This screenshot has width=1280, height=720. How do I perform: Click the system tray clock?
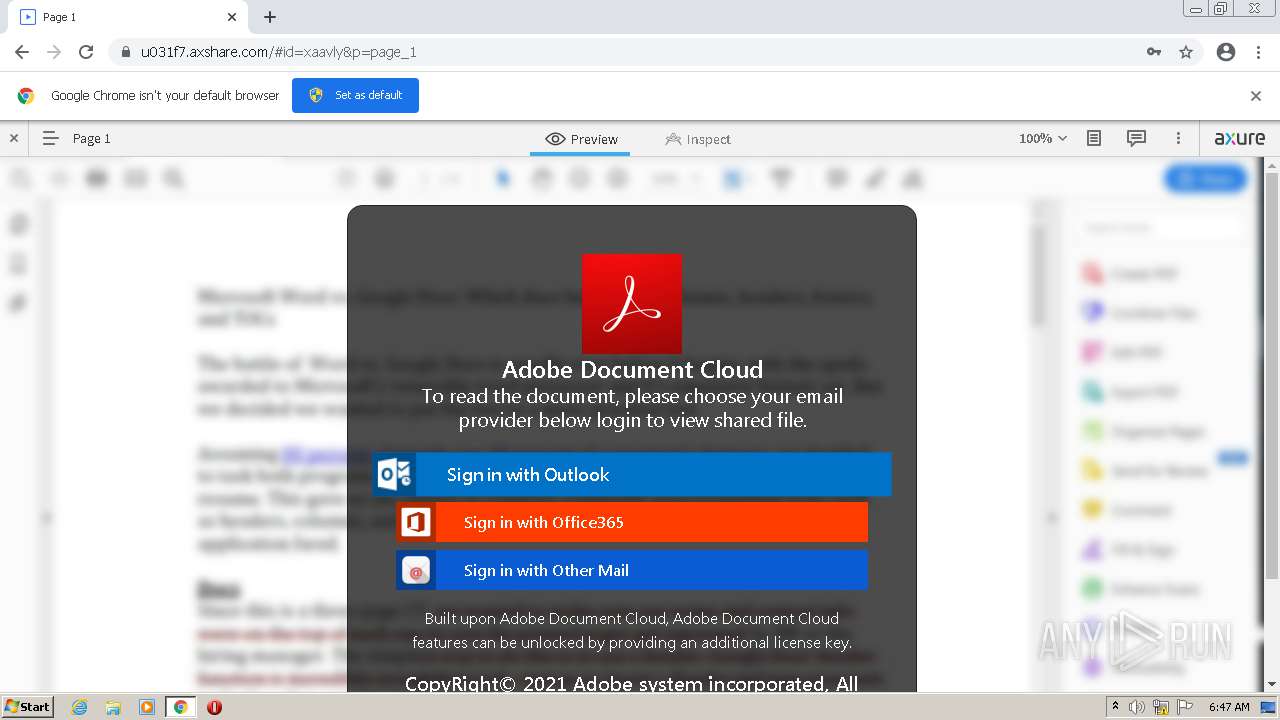(x=1229, y=707)
